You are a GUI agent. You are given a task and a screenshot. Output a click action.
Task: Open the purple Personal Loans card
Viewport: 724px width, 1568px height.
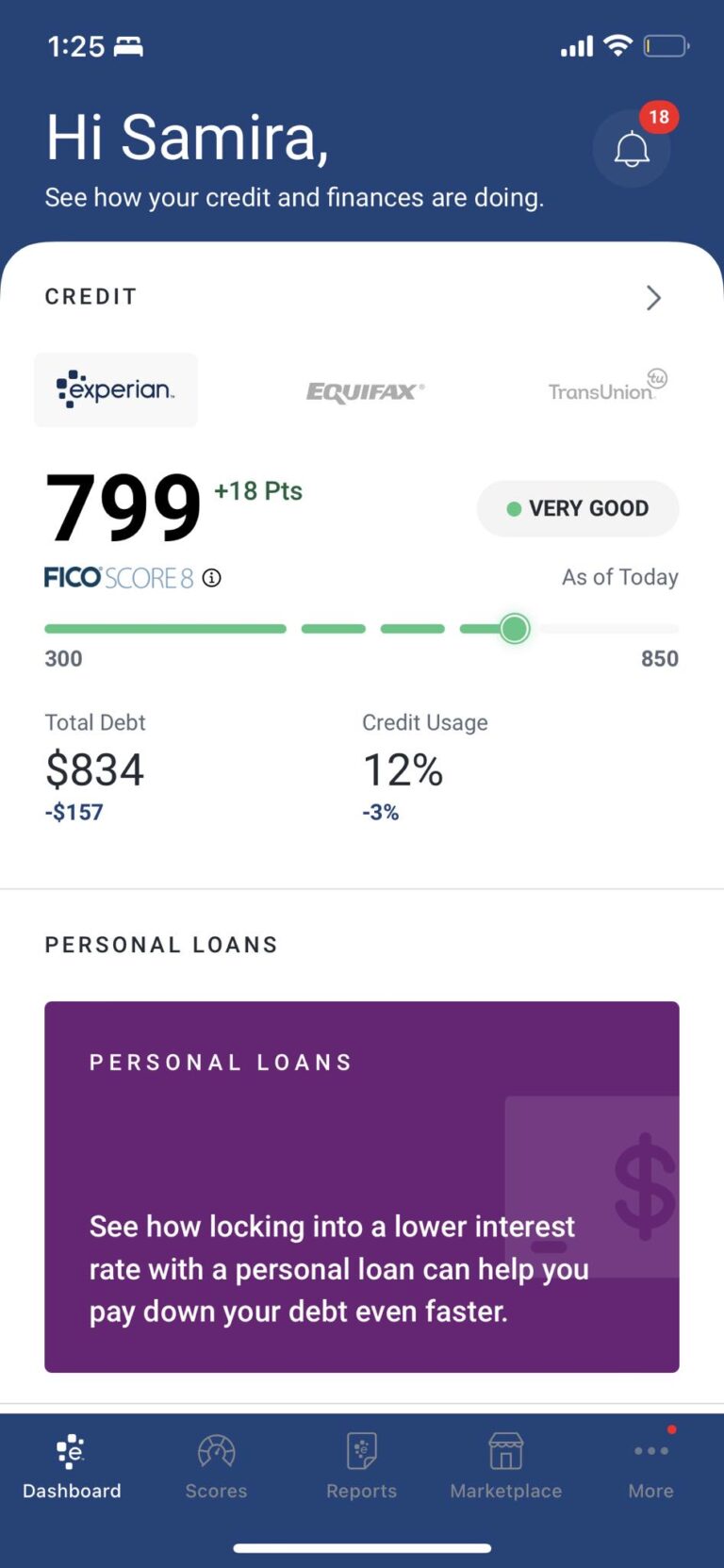pyautogui.click(x=362, y=1187)
